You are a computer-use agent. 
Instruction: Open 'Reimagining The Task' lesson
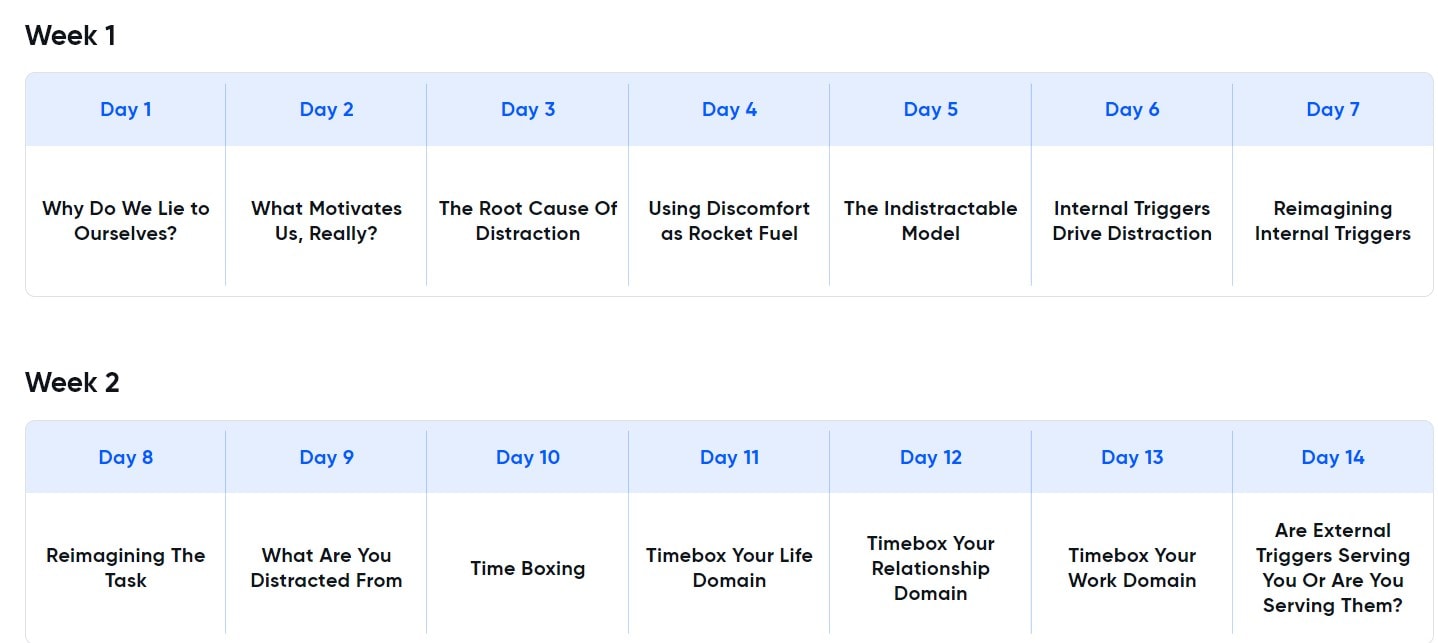(x=126, y=568)
